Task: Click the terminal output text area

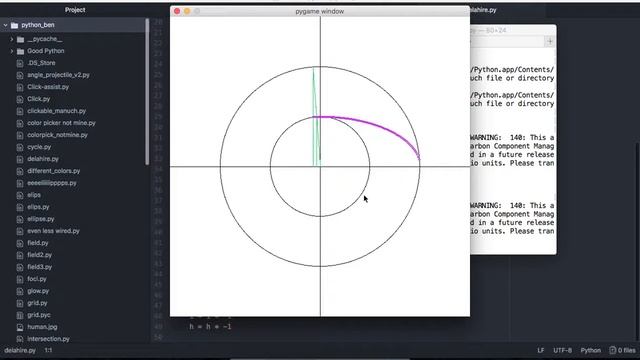Action: 513,150
